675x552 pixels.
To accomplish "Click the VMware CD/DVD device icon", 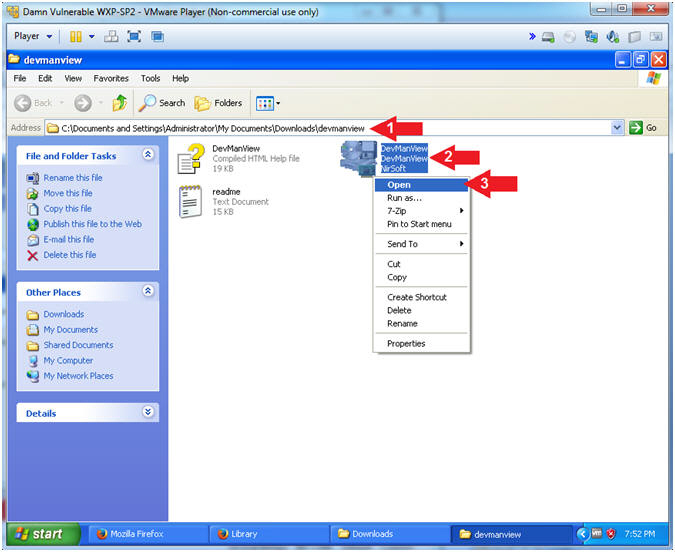I will pyautogui.click(x=569, y=37).
